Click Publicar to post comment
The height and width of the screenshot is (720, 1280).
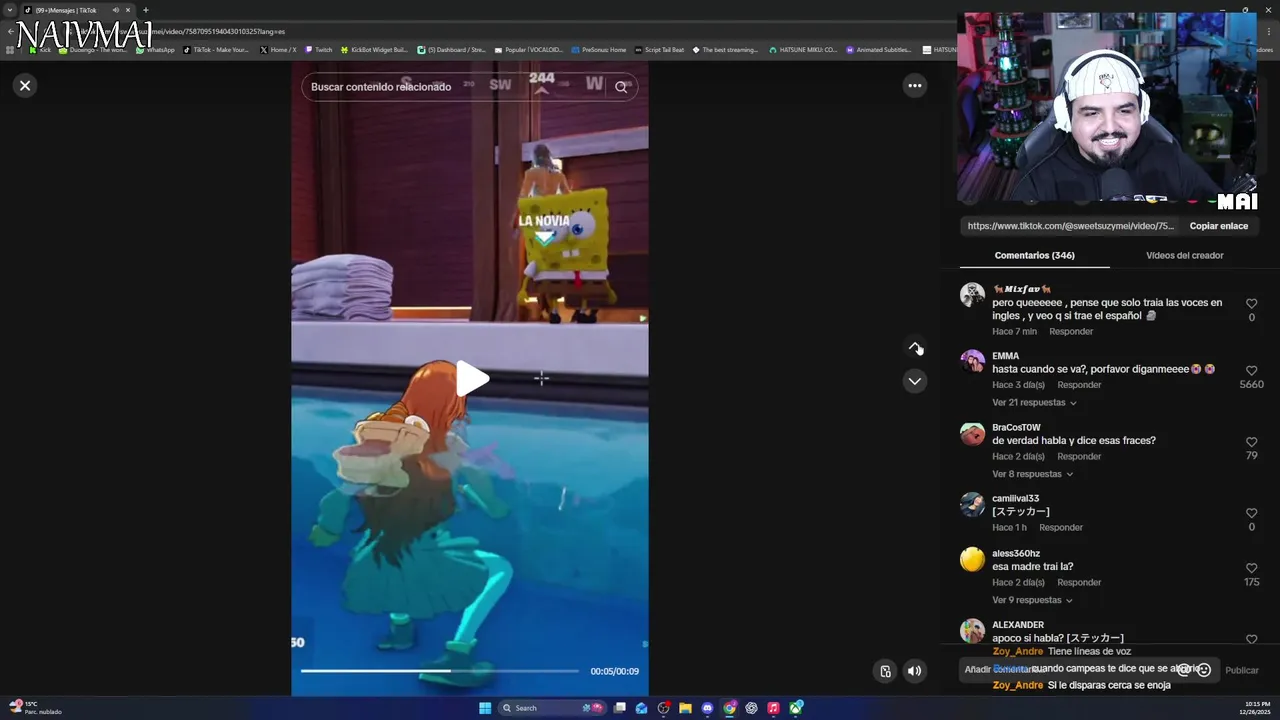1242,671
